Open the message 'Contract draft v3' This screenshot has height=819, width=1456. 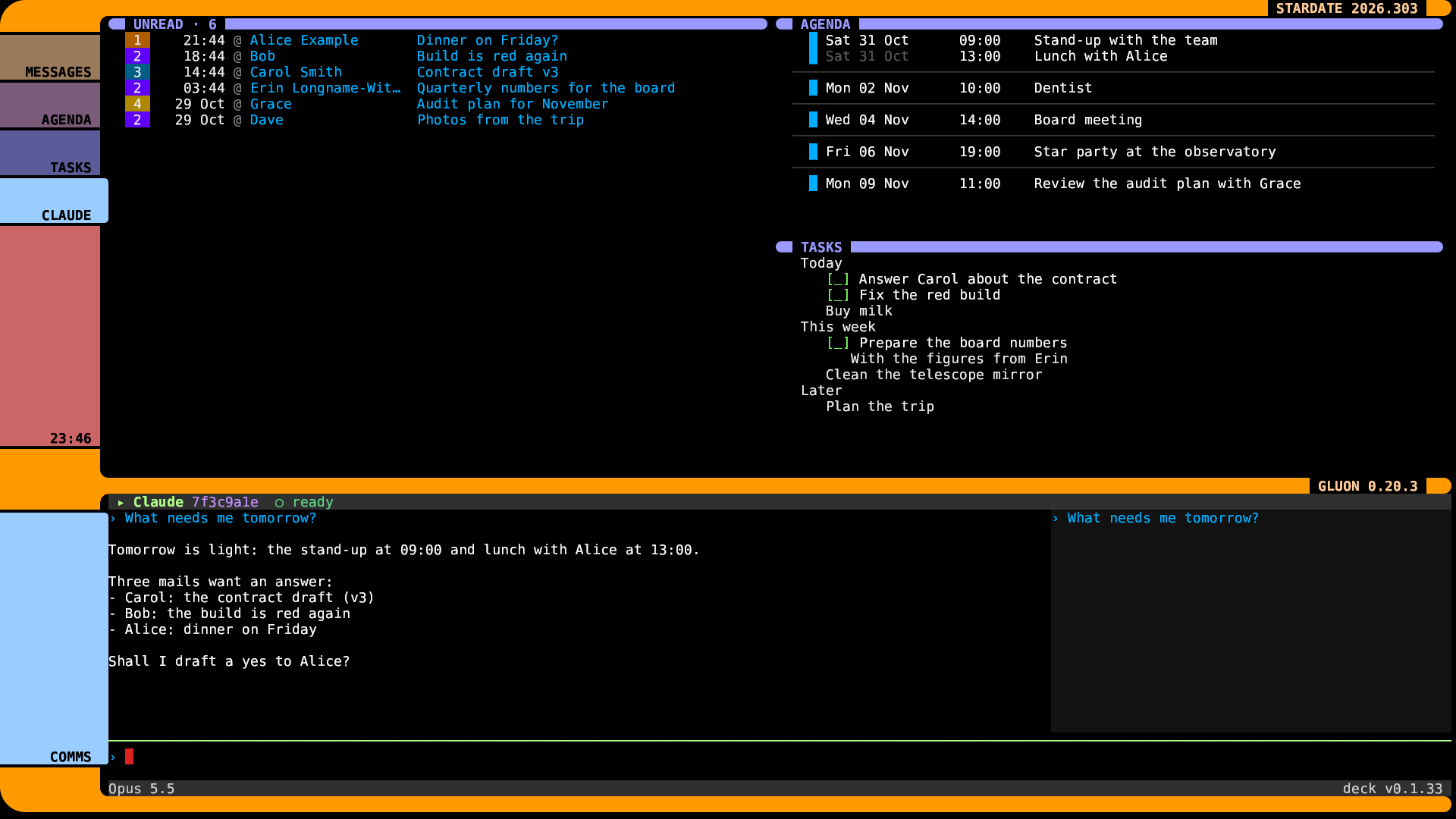pyautogui.click(x=488, y=72)
